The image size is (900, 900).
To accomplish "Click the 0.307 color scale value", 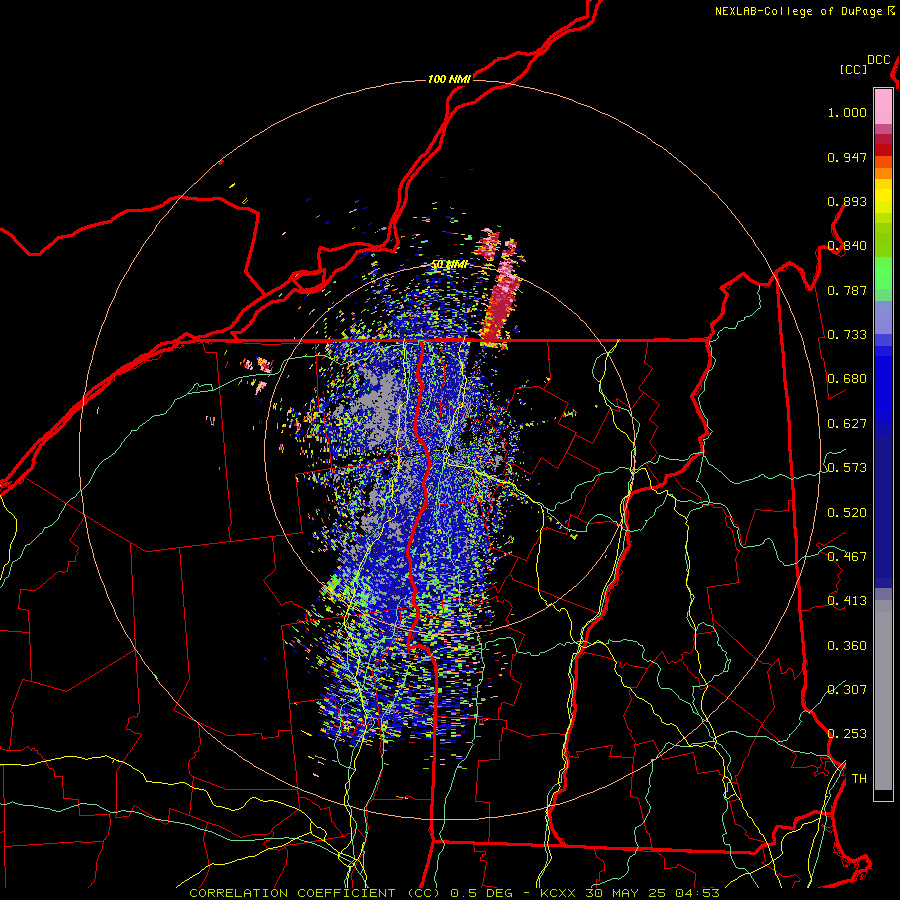I will click(x=847, y=689).
